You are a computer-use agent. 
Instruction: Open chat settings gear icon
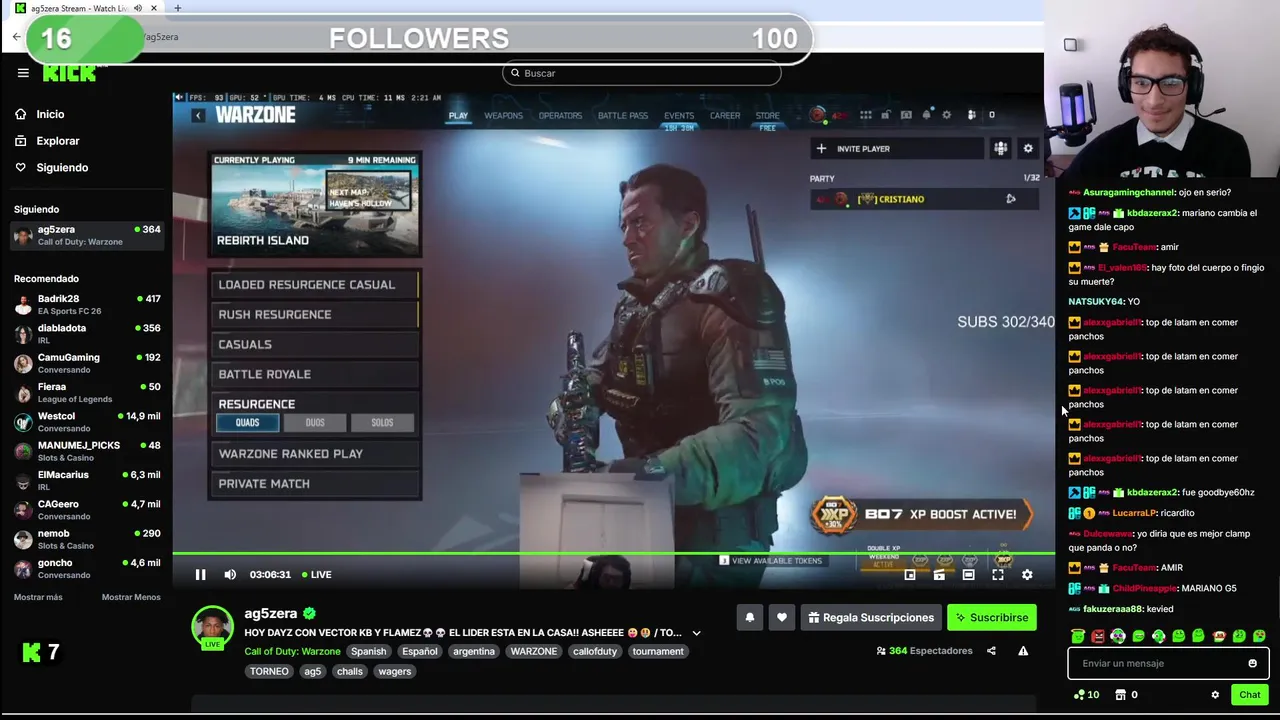click(x=1215, y=695)
